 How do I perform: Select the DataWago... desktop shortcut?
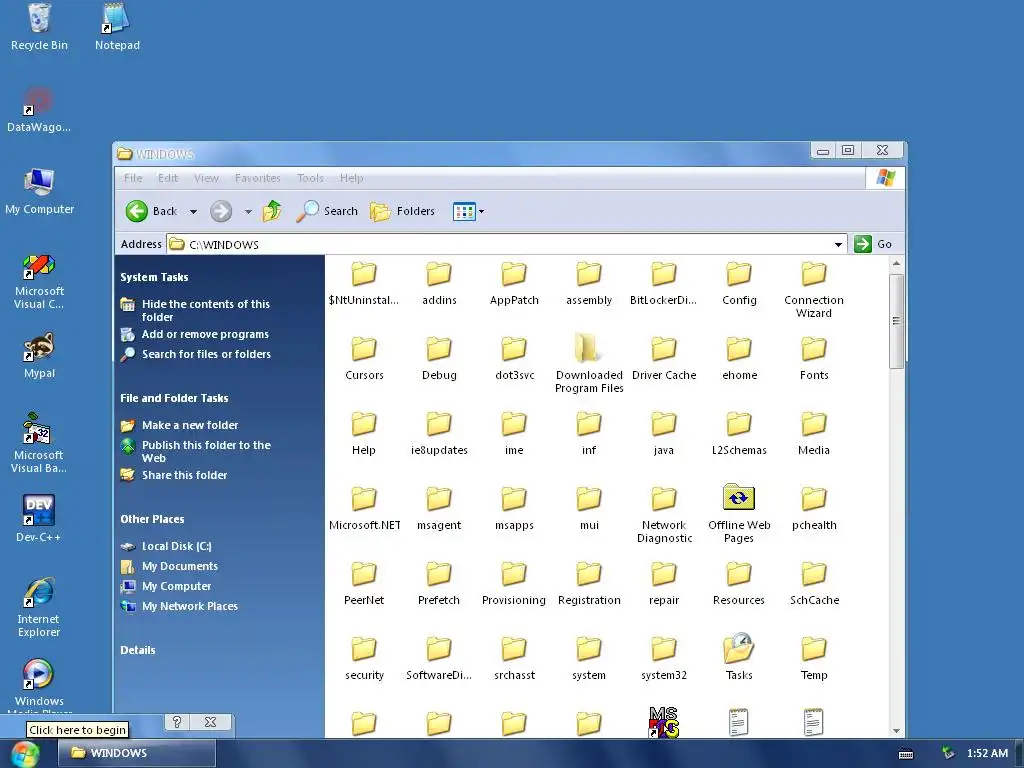click(39, 109)
